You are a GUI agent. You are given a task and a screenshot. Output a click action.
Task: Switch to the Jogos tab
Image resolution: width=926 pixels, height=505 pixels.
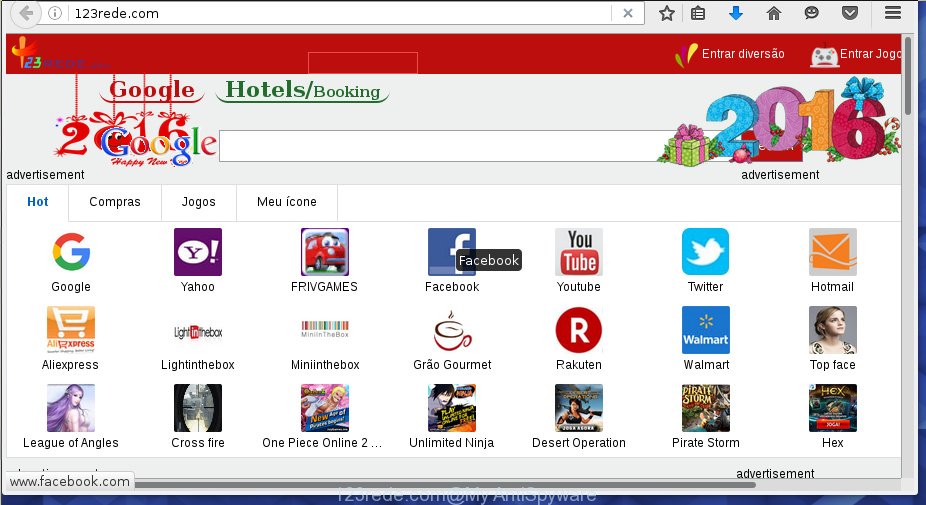198,202
